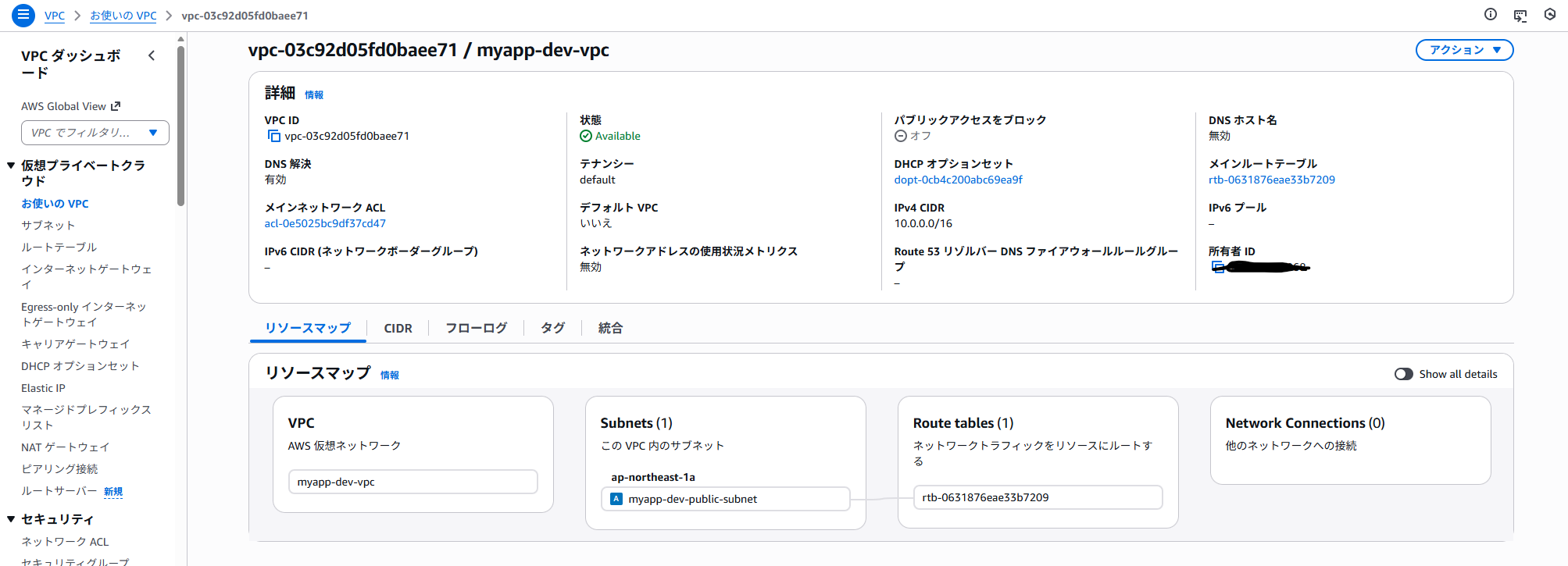This screenshot has width=1568, height=566.
Task: Click the Available status check icon
Action: pyautogui.click(x=586, y=136)
